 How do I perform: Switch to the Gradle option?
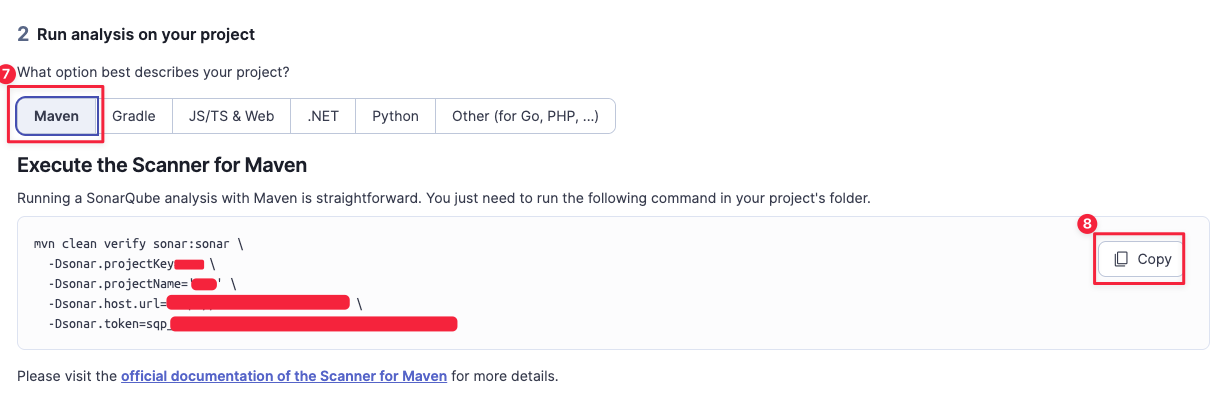[134, 116]
